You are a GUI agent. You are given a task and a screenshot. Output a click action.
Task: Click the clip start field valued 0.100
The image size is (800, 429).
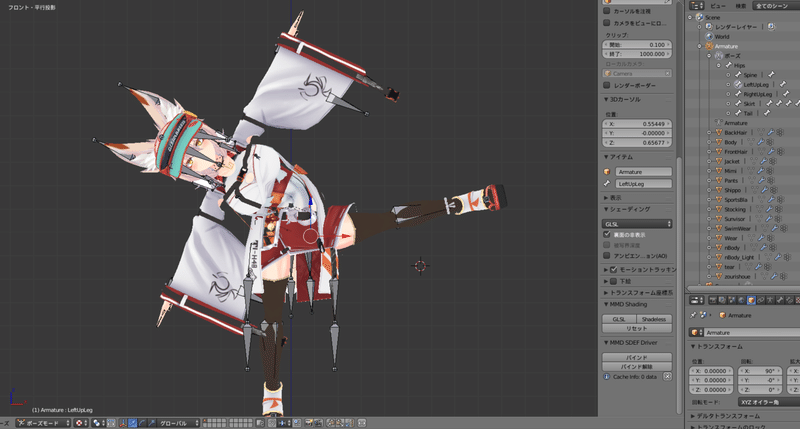click(x=637, y=45)
